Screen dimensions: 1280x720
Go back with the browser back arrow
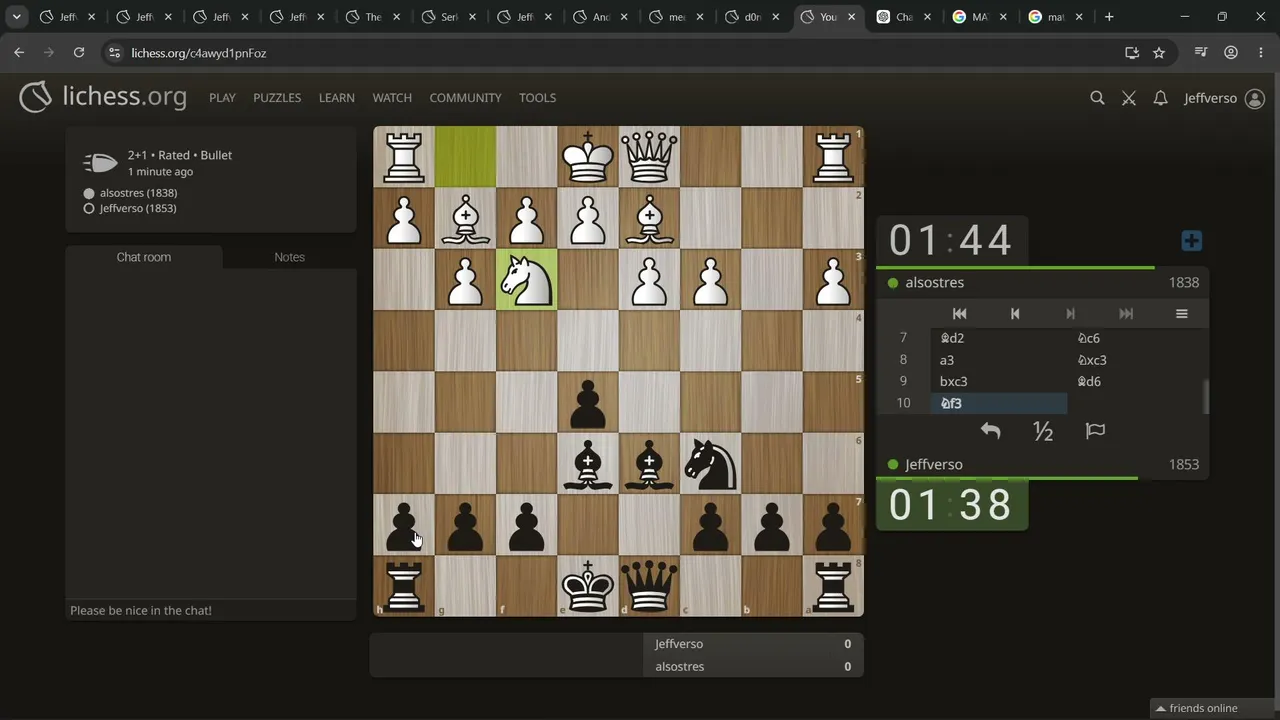pyautogui.click(x=19, y=53)
